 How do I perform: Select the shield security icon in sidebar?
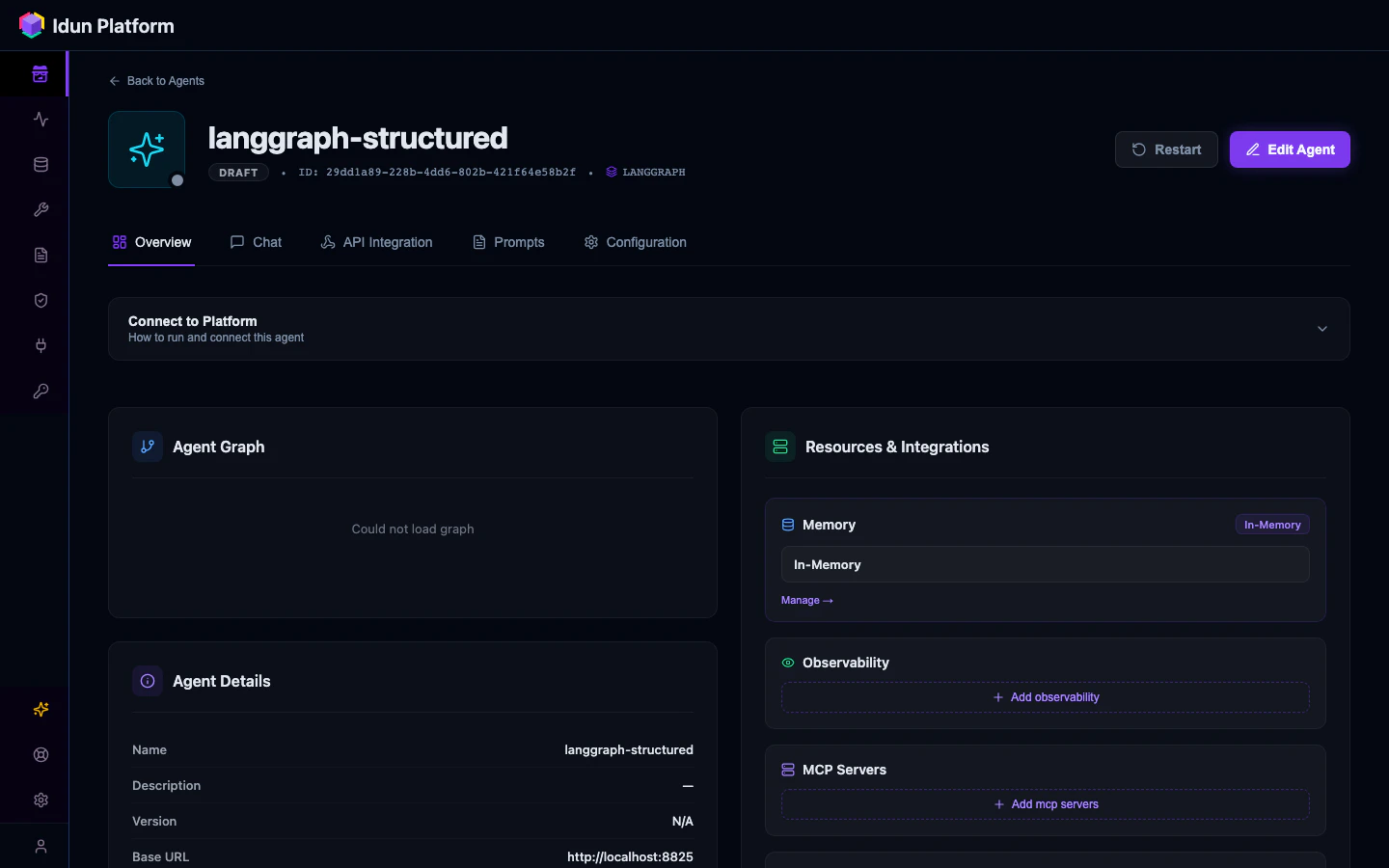[x=40, y=300]
